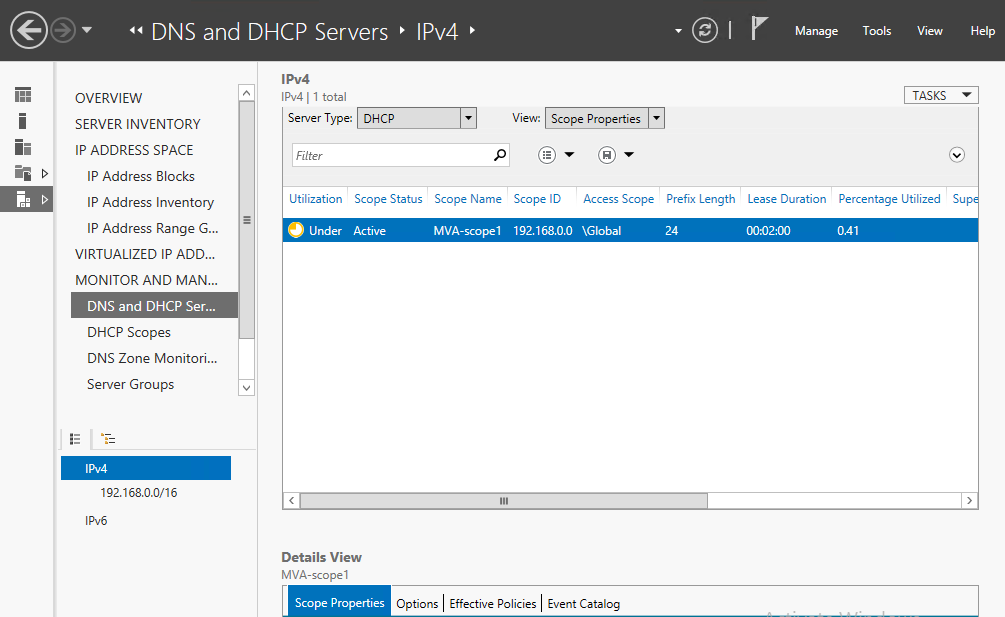Refresh the Server Manager view
Screen dimensions: 1005x617
click(705, 31)
